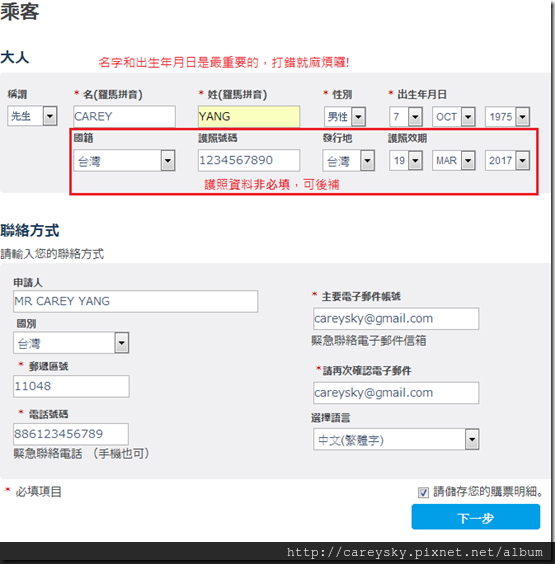The width and height of the screenshot is (555, 564).
Task: Open passport expiry month dropdown showing MAR
Action: pyautogui.click(x=453, y=160)
